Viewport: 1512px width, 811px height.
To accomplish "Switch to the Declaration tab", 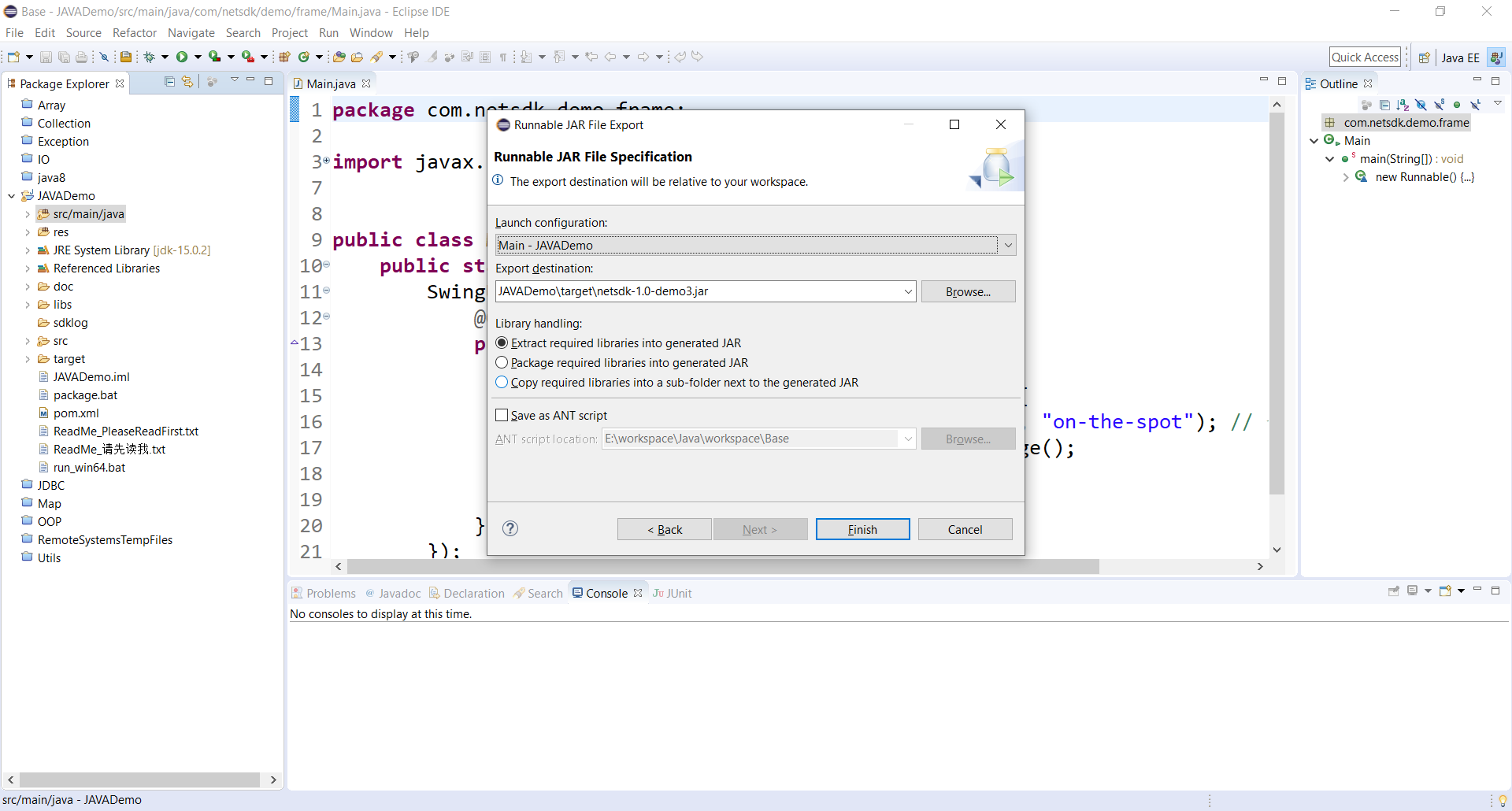I will tap(467, 593).
